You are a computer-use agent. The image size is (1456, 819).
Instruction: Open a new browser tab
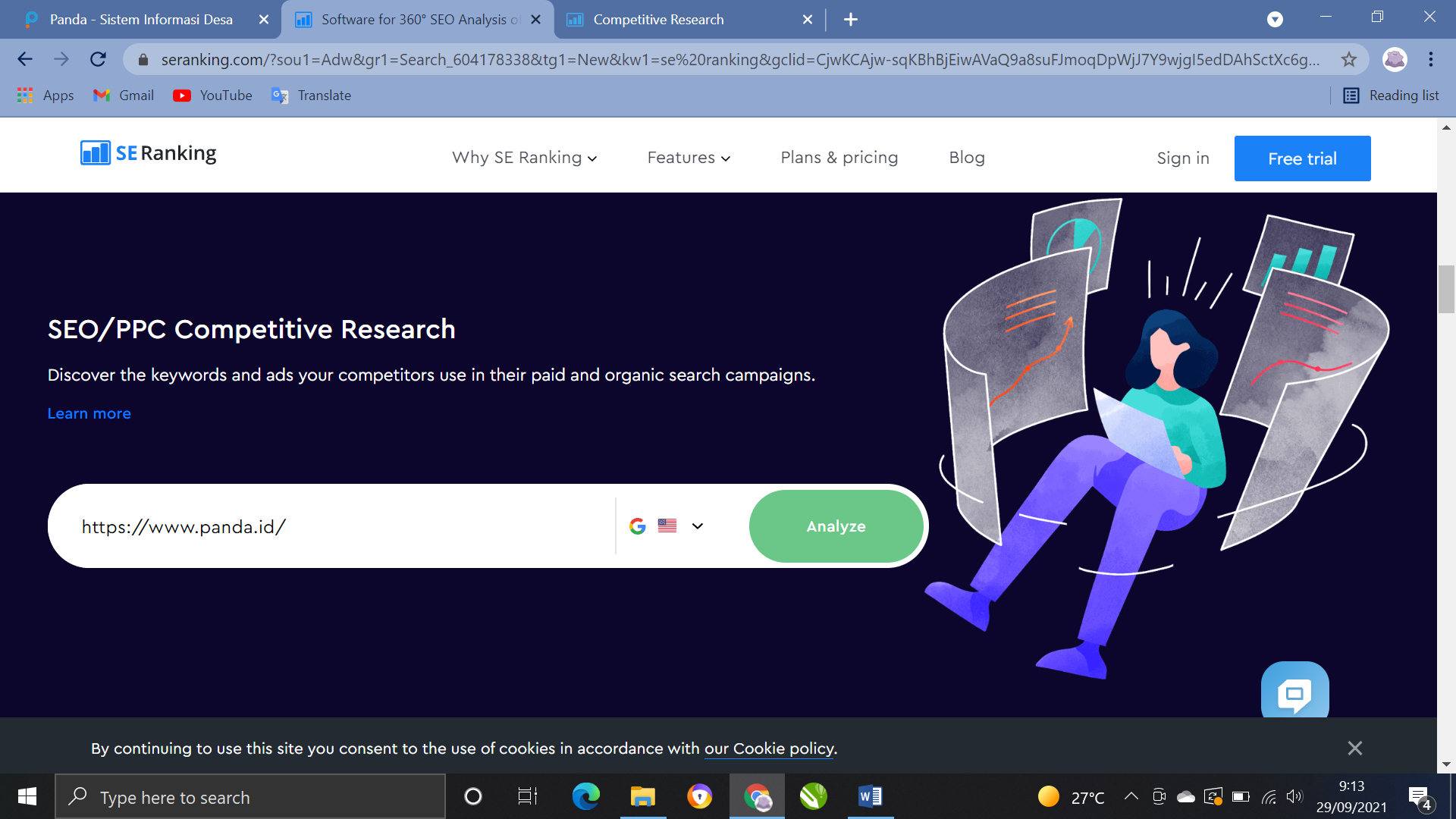pos(851,20)
